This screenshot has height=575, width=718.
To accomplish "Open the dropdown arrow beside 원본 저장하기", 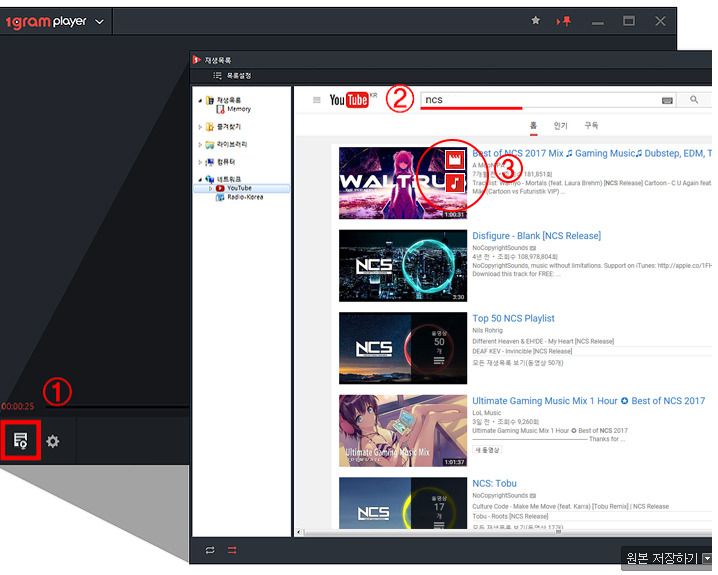I will [707, 559].
